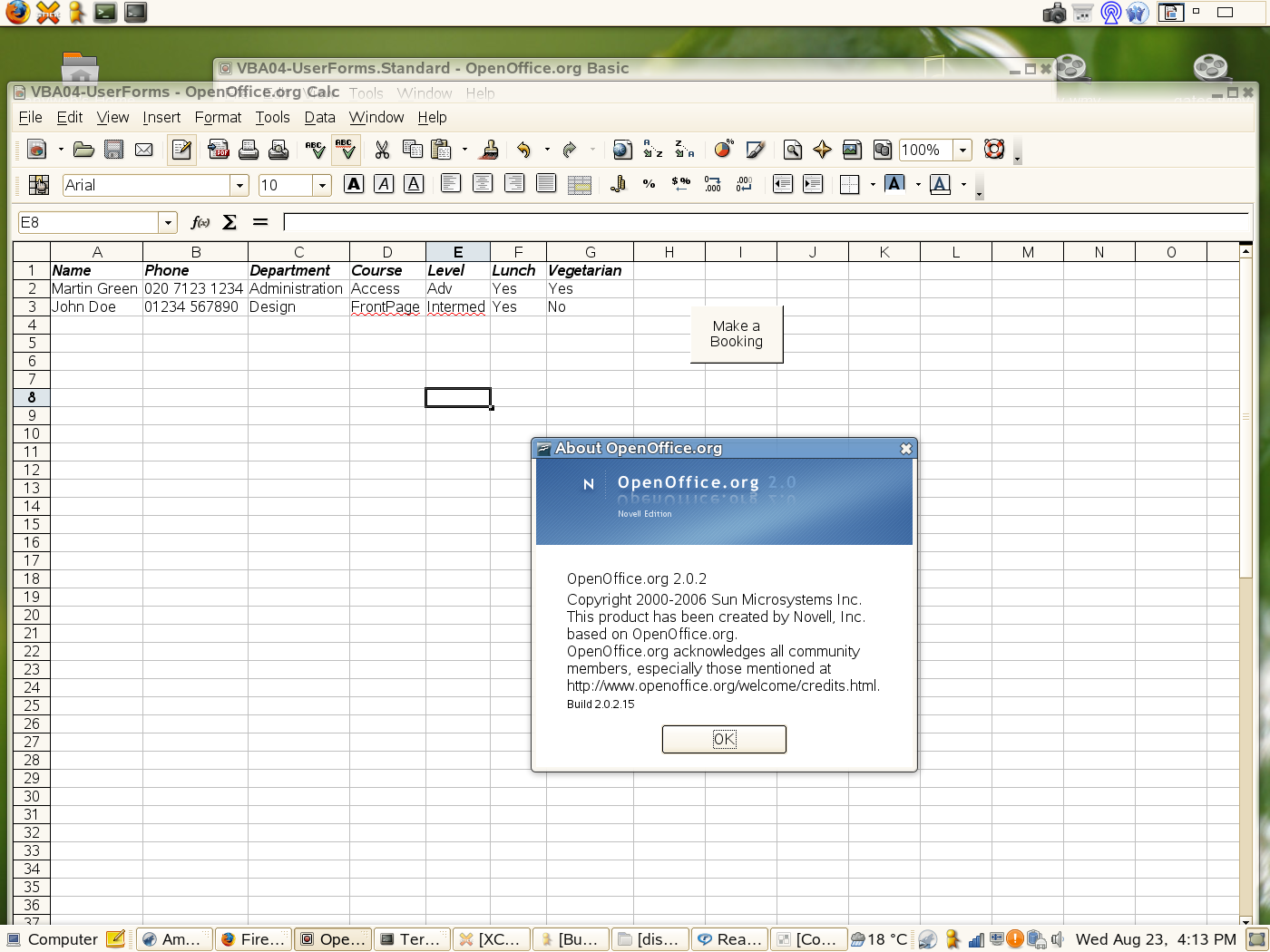Toggle Bold formatting
Viewport: 1270px width, 952px height.
(x=354, y=184)
